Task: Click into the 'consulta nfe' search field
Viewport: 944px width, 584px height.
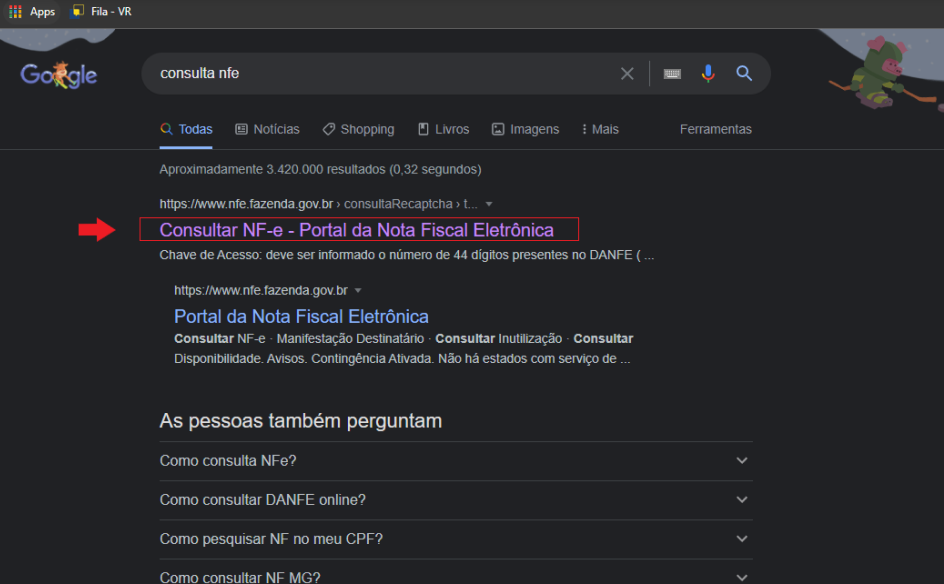Action: click(385, 73)
